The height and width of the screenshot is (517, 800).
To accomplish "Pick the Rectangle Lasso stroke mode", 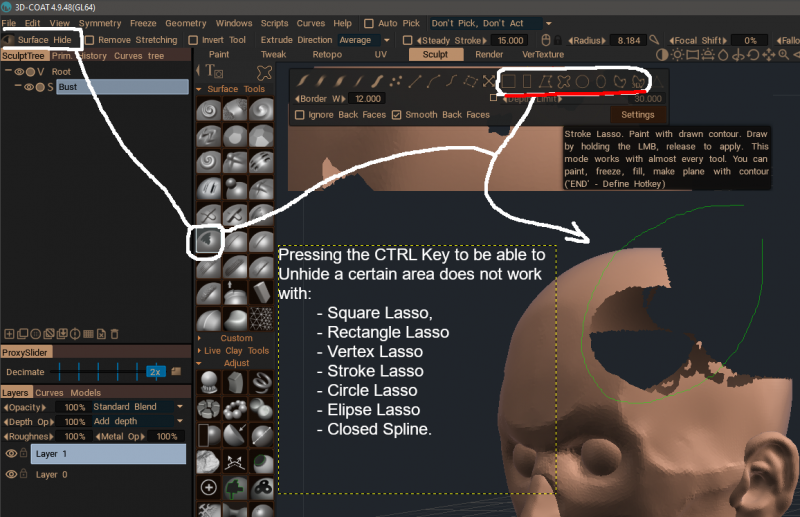I will point(527,80).
